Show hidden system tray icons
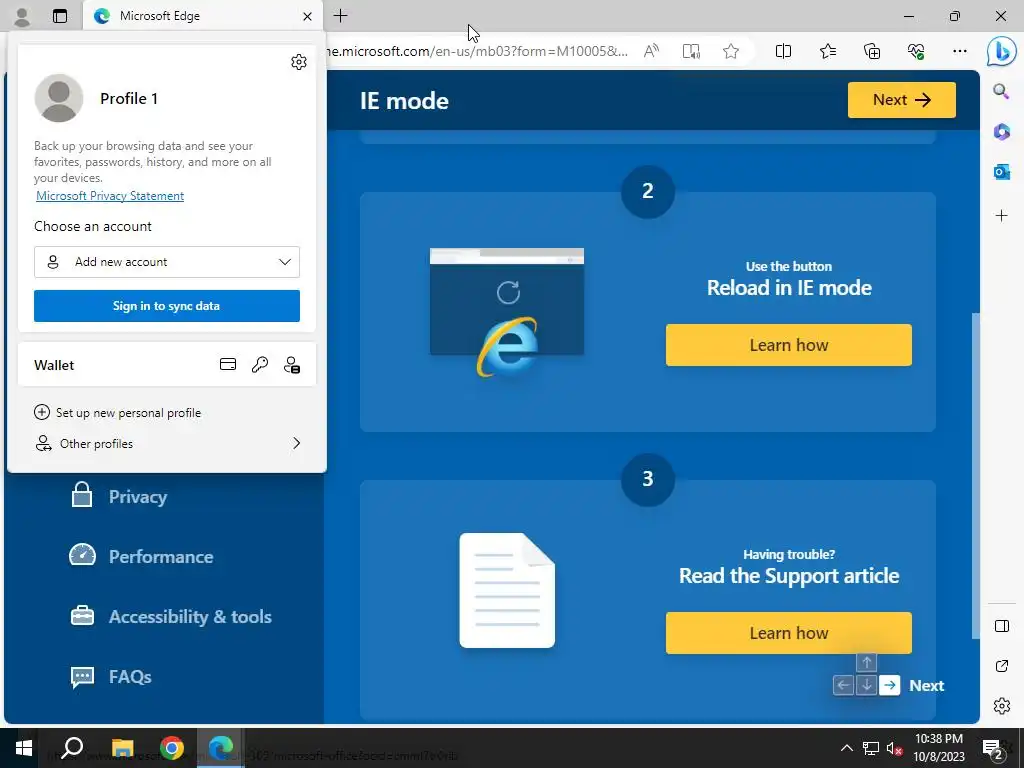This screenshot has height=768, width=1024. coord(846,748)
